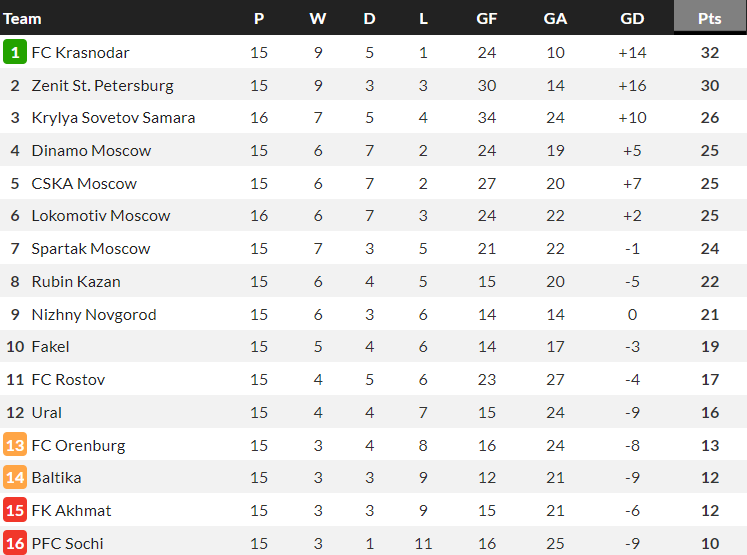Click the orange position 14 badge
This screenshot has height=555, width=747.
[15, 478]
